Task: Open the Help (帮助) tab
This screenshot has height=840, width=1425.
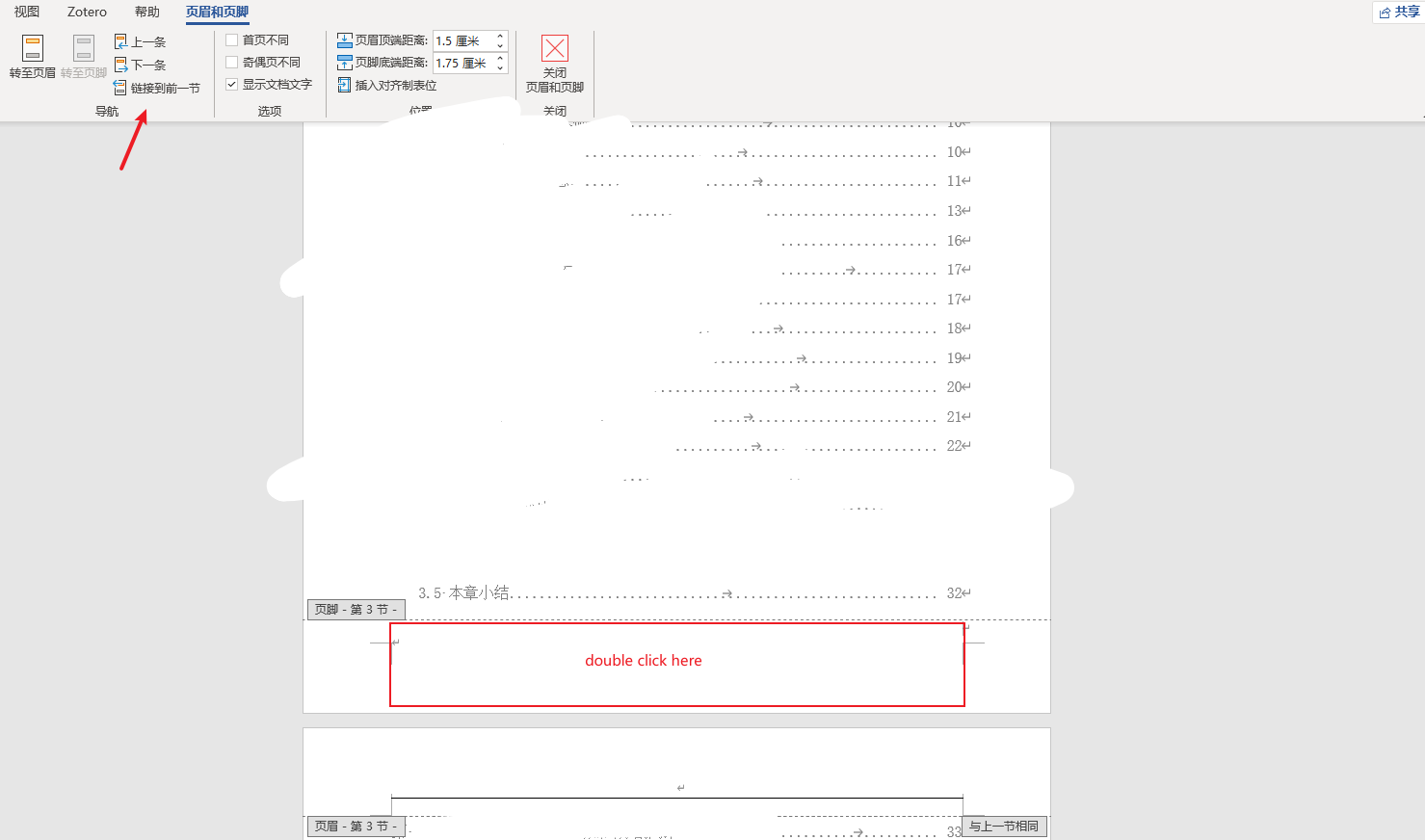Action: pos(147,12)
